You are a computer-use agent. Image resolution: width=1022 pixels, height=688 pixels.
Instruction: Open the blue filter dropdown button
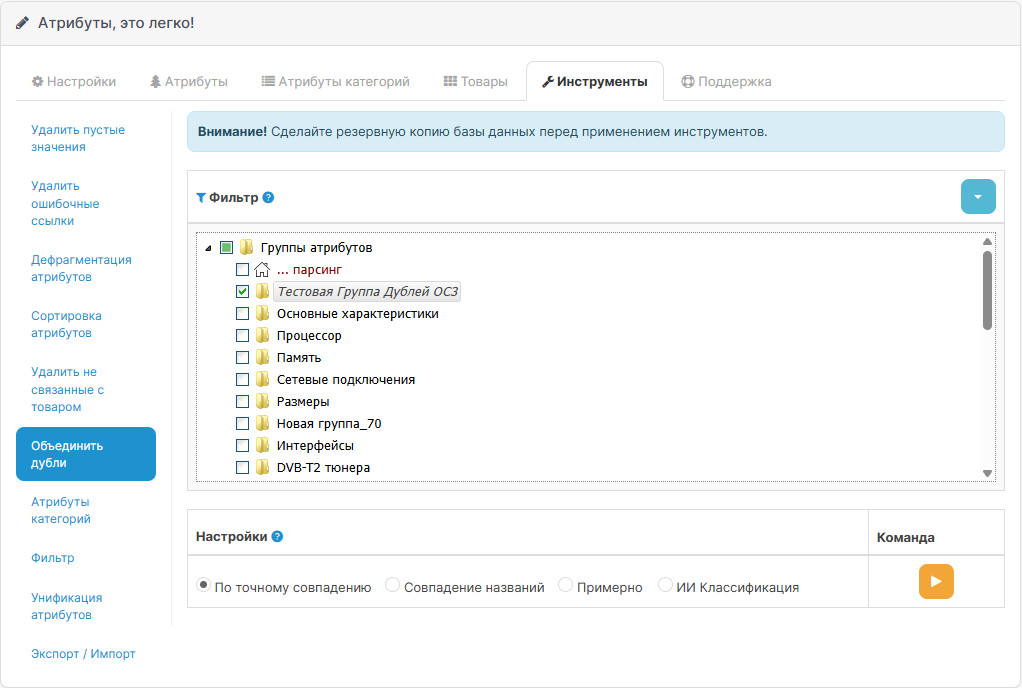point(978,197)
